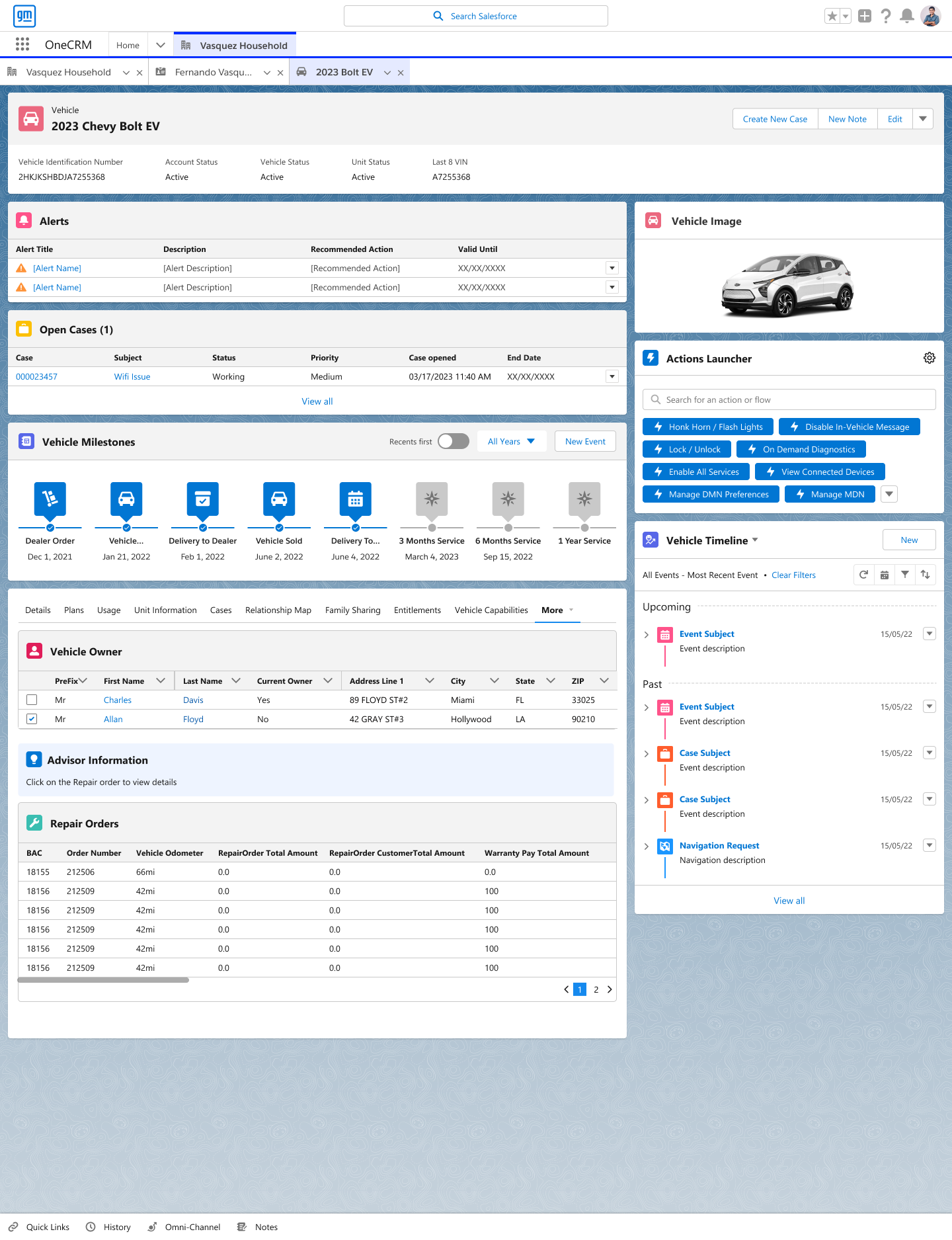The height and width of the screenshot is (1240, 952).
Task: Open the More tabs menu
Action: (x=557, y=610)
